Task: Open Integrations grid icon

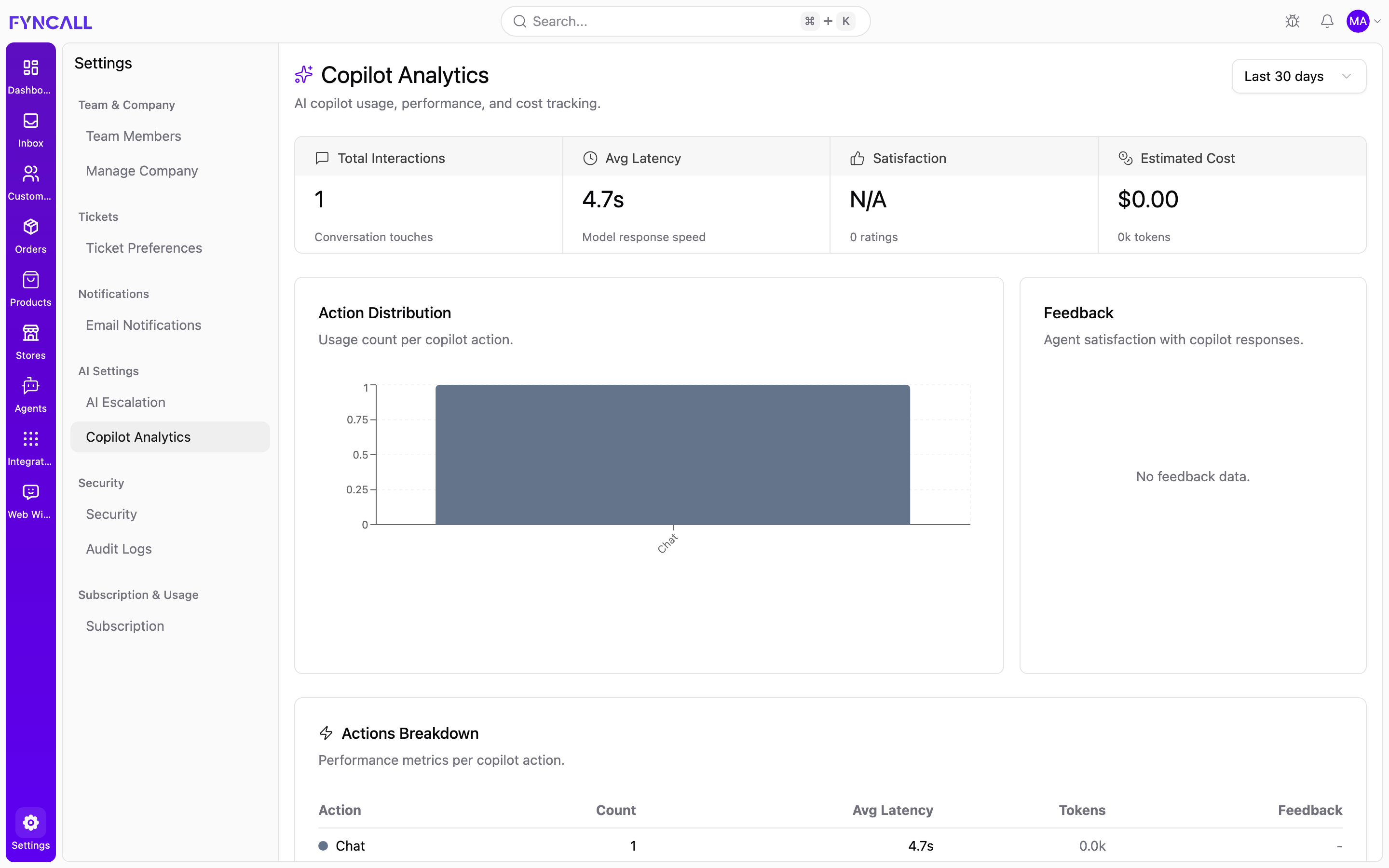Action: (30, 439)
